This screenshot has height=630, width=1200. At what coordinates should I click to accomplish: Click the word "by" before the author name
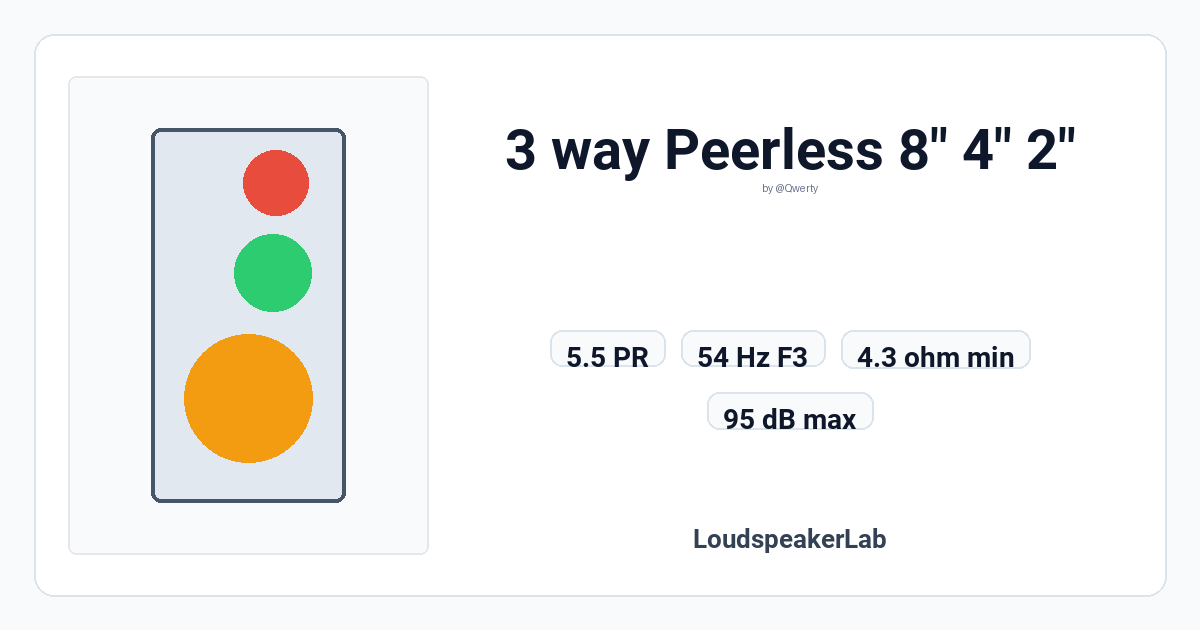(767, 188)
